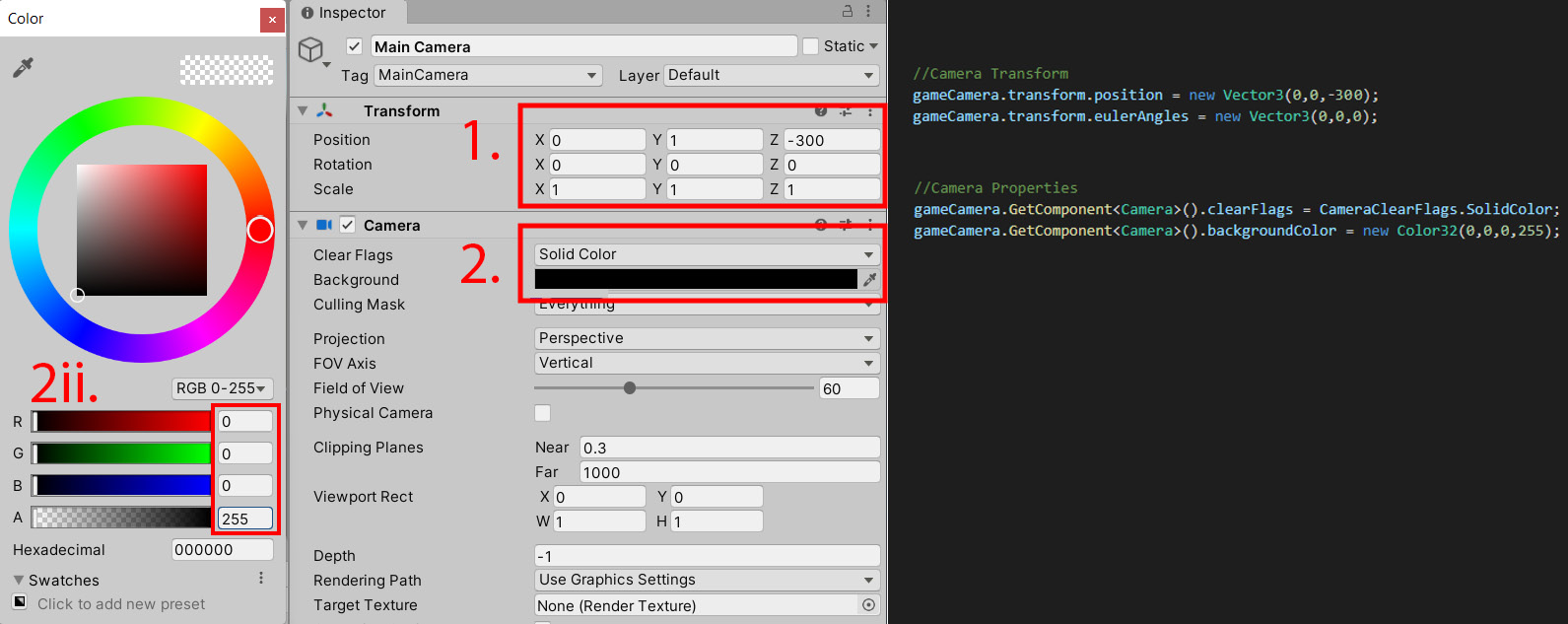Open the Inspector lock icon

[848, 12]
